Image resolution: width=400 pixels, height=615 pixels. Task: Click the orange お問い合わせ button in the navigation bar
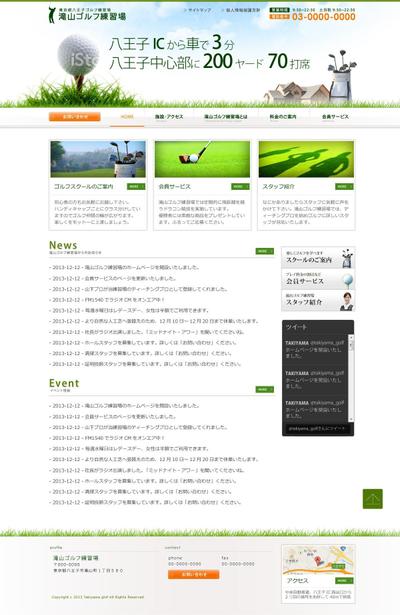(75, 116)
